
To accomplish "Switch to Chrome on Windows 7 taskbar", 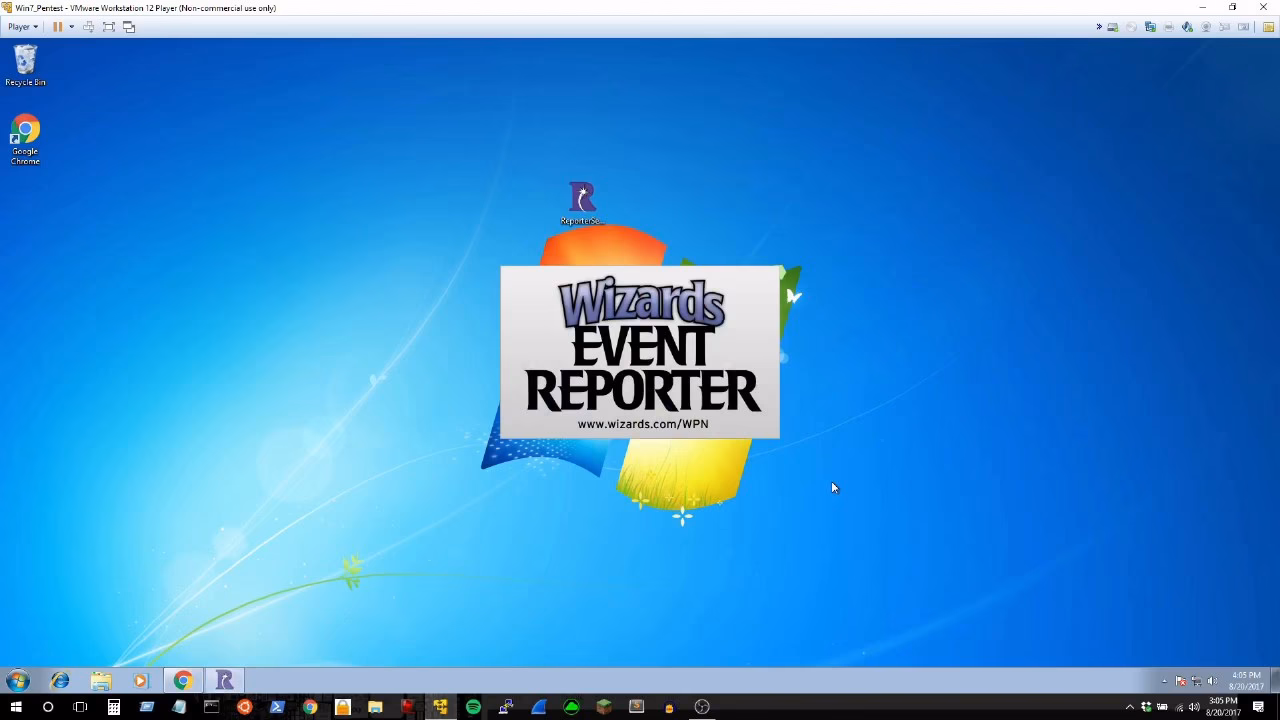I will coord(182,681).
